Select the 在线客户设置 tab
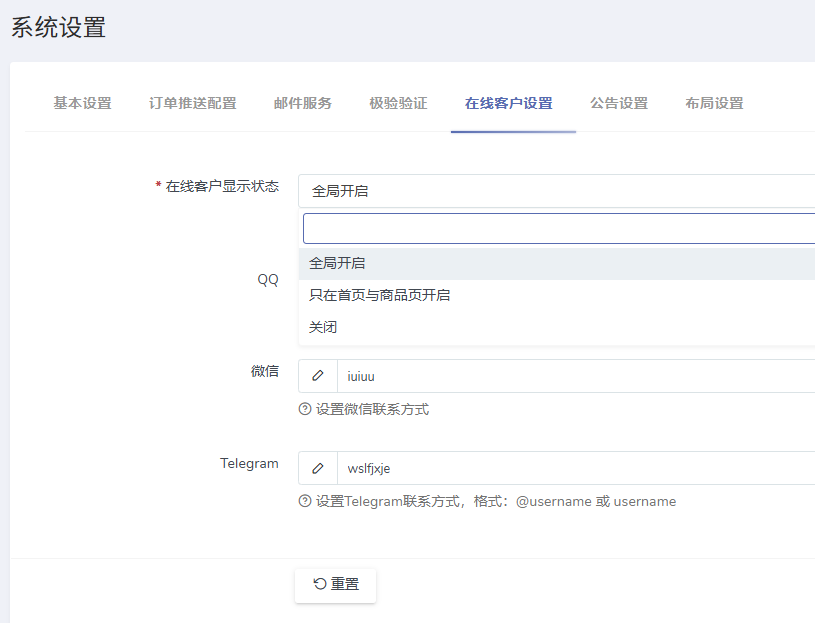815x623 pixels. click(x=508, y=103)
